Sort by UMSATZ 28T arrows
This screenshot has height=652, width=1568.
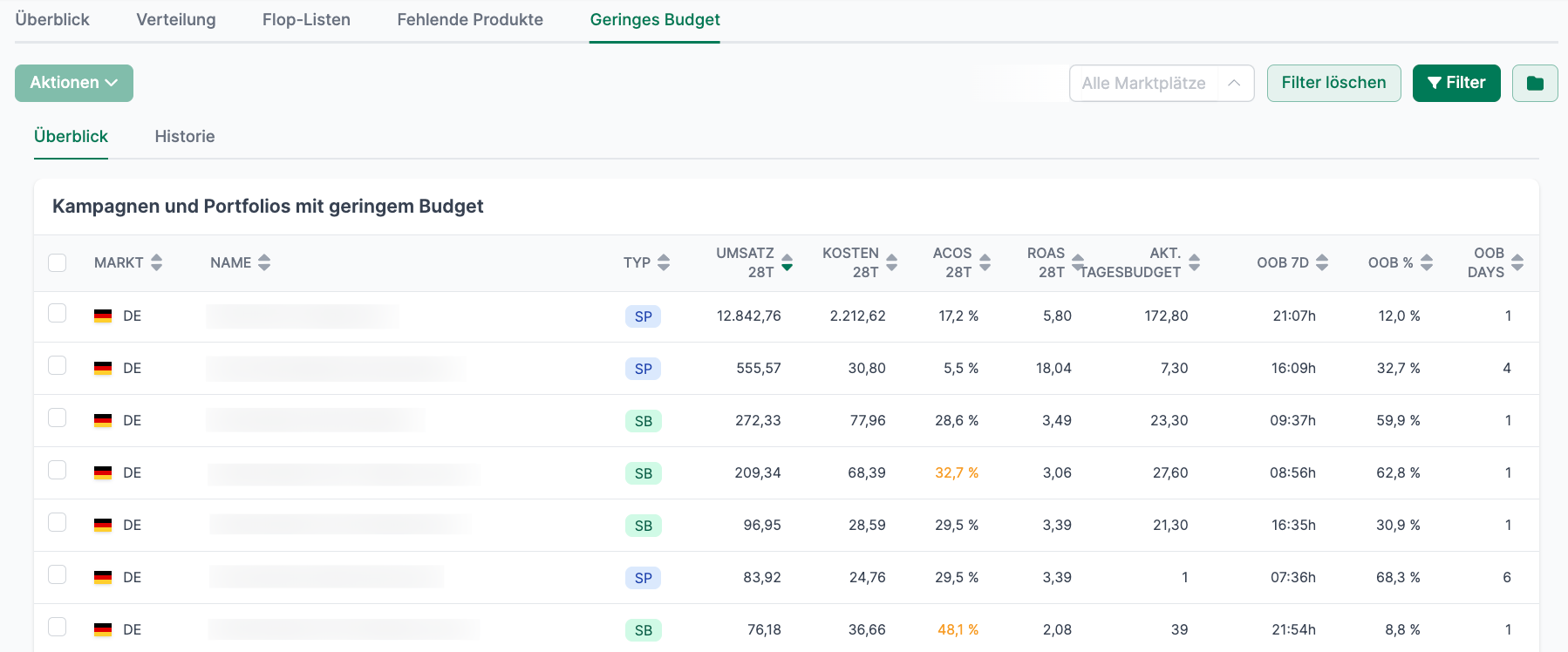click(787, 262)
